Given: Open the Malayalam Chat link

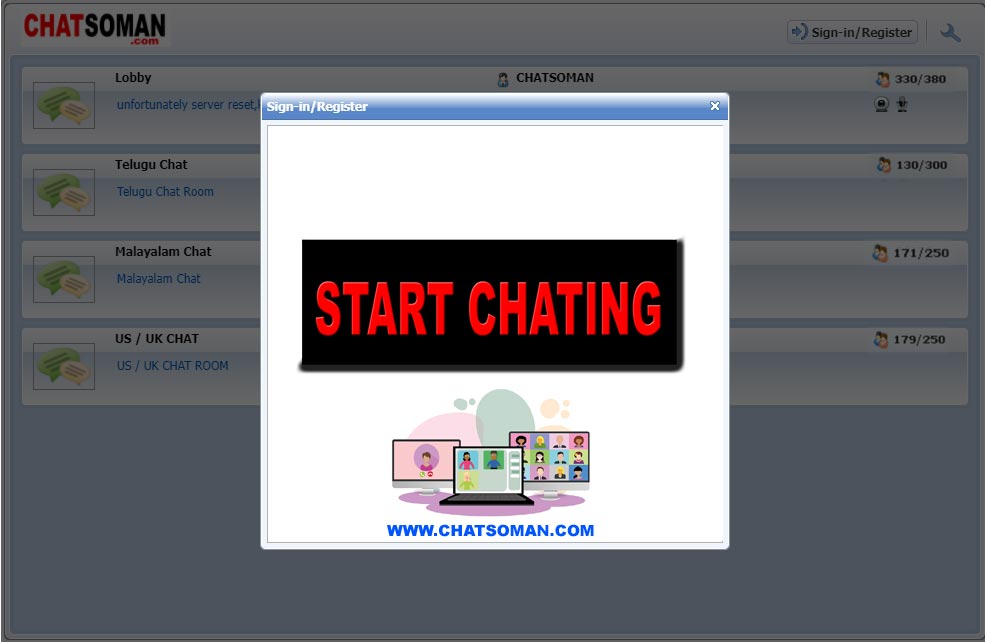Looking at the screenshot, I should [x=158, y=279].
